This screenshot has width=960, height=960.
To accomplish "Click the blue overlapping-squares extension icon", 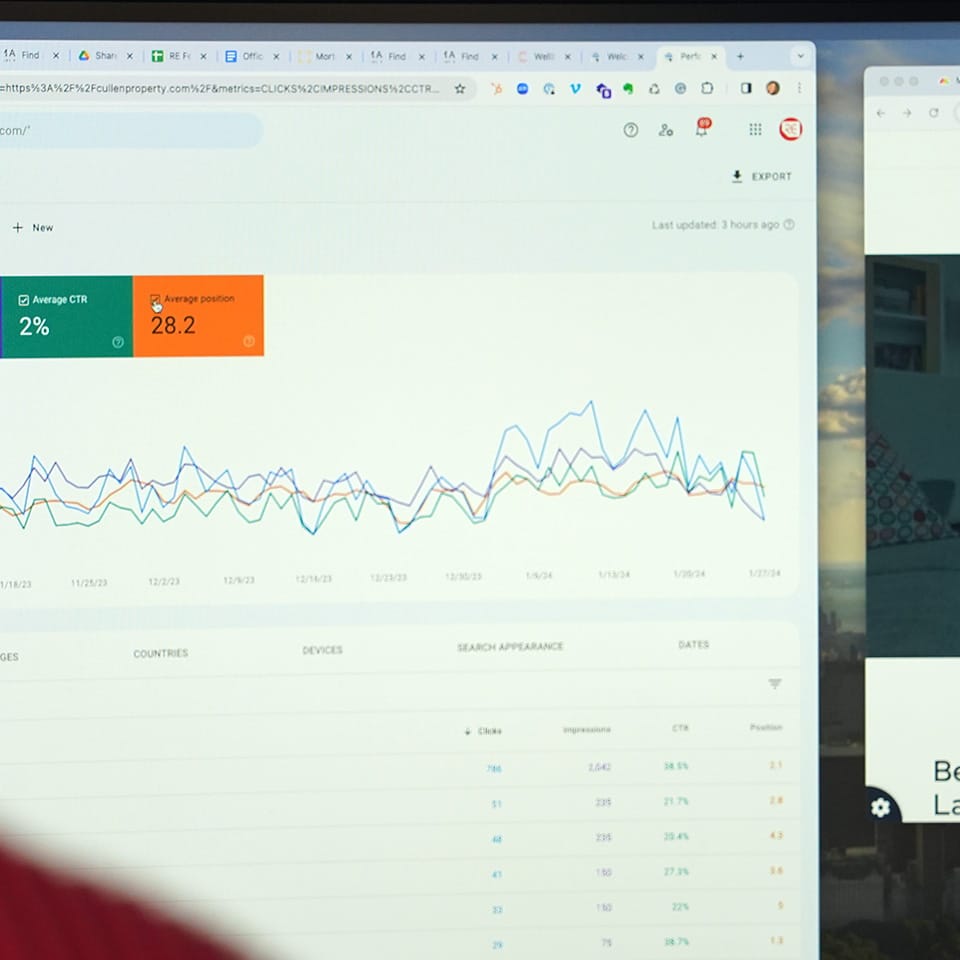I will point(603,90).
